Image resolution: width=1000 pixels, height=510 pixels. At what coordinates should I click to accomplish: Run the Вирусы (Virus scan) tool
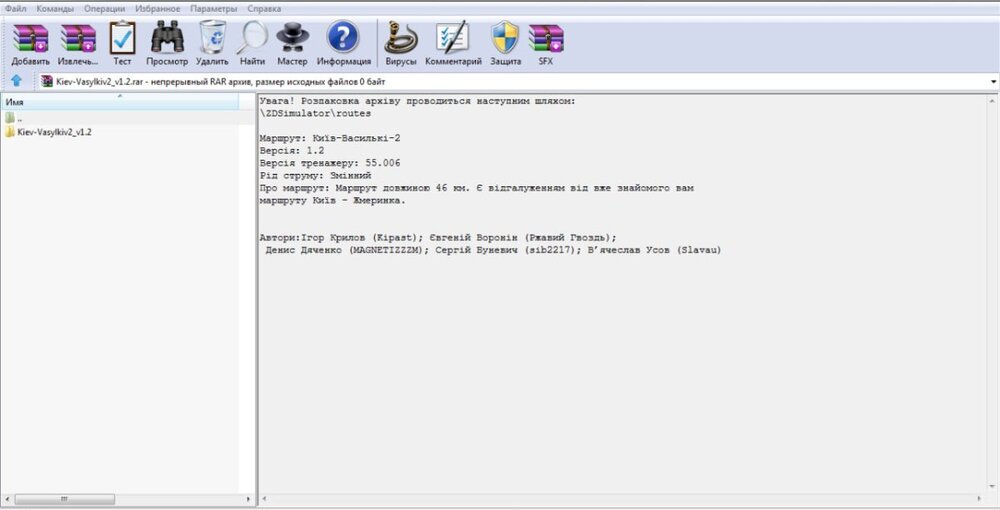[401, 39]
